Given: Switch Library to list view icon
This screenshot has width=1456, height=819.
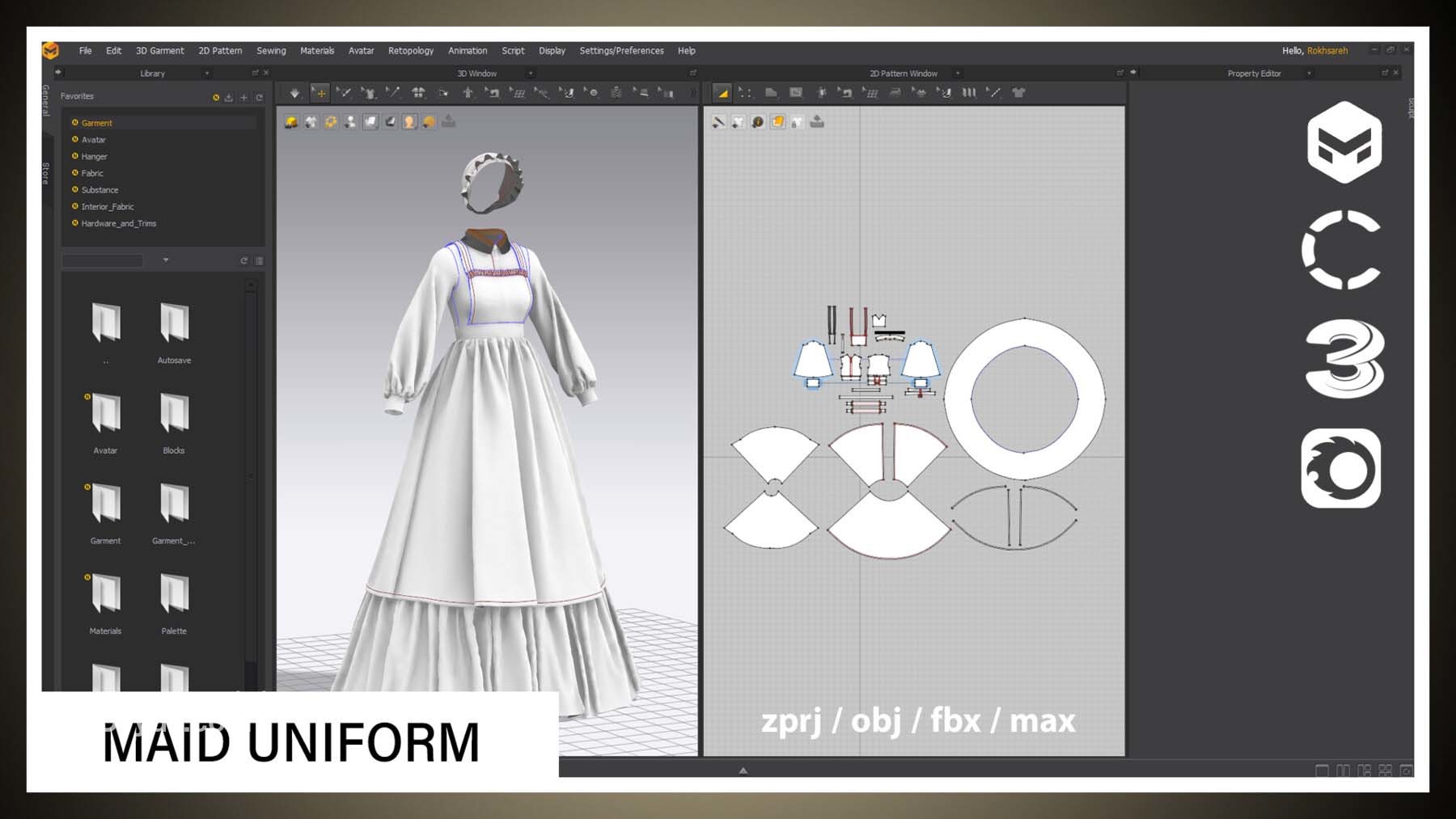Looking at the screenshot, I should [260, 260].
